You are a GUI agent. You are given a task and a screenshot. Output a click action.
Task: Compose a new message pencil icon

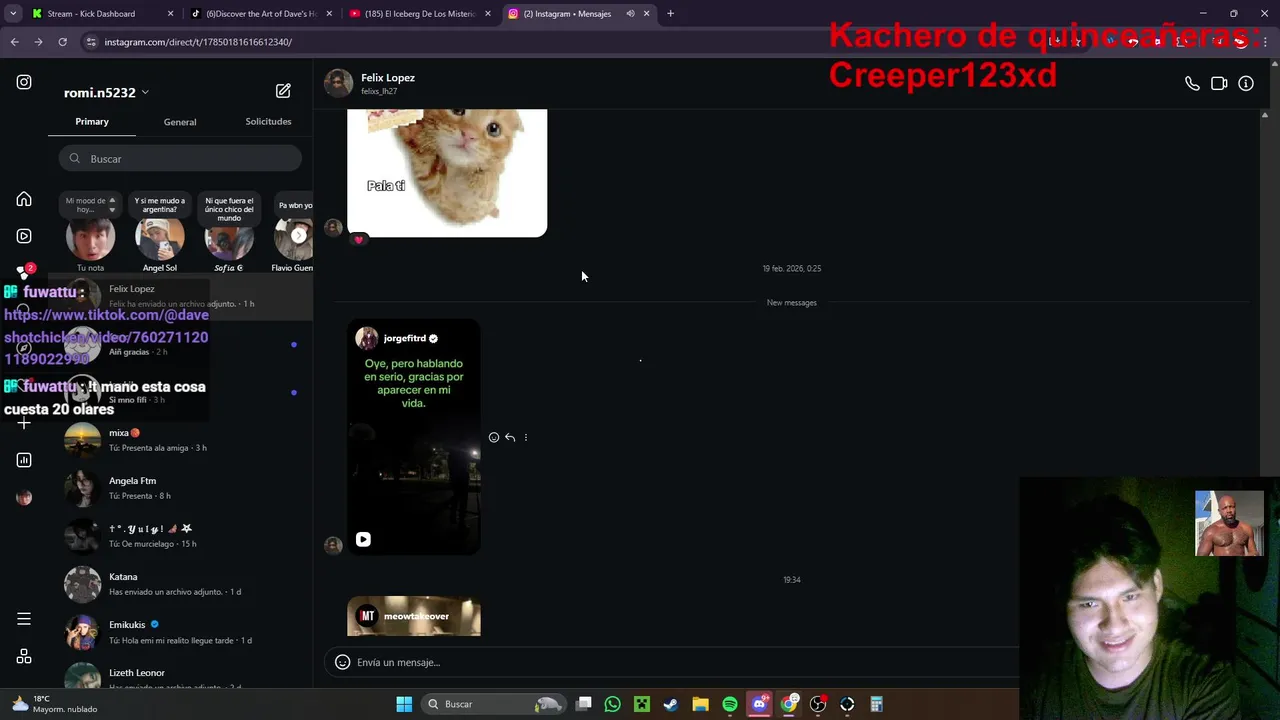pos(283,91)
